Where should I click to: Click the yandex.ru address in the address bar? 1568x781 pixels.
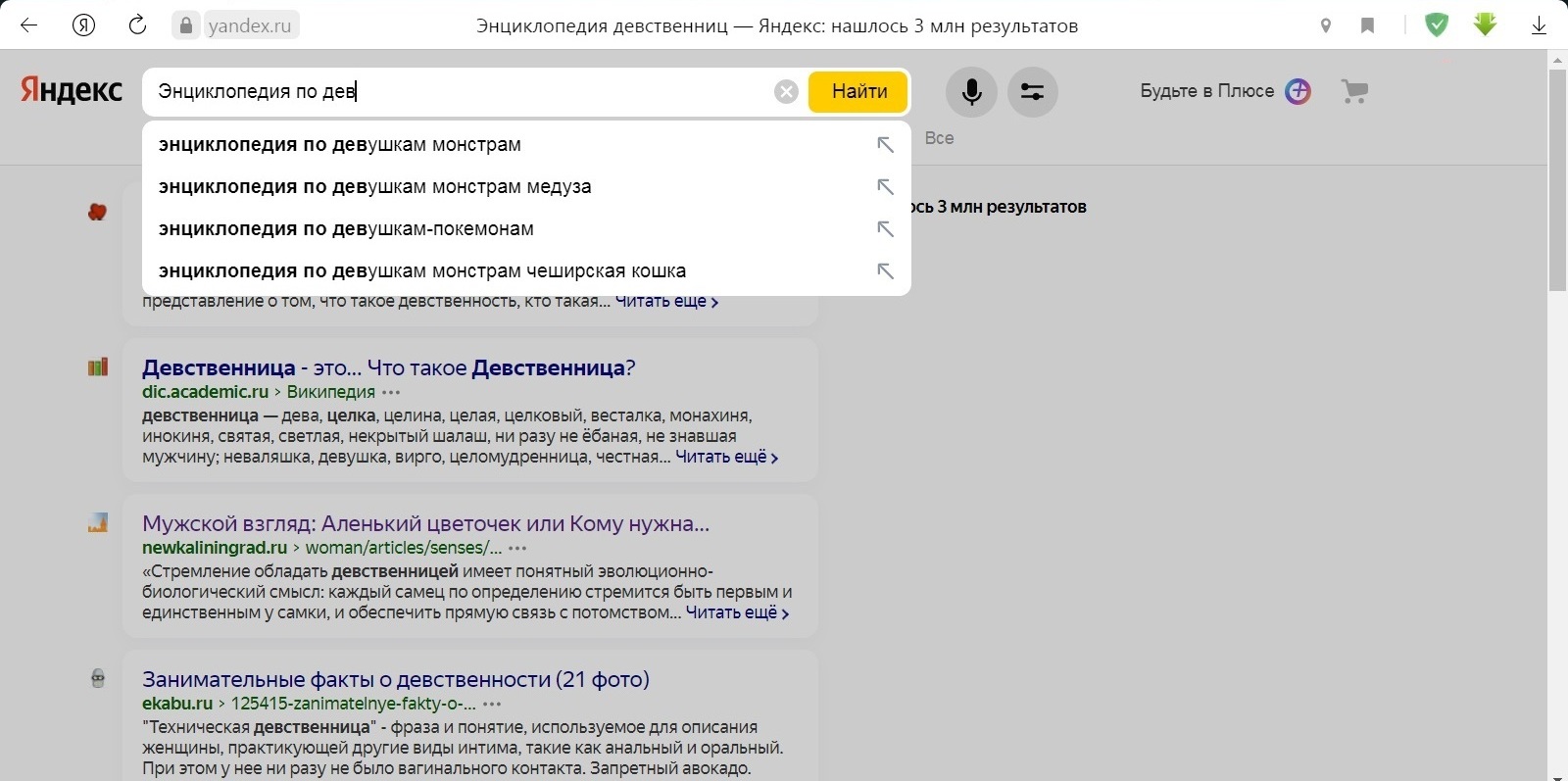coord(250,25)
